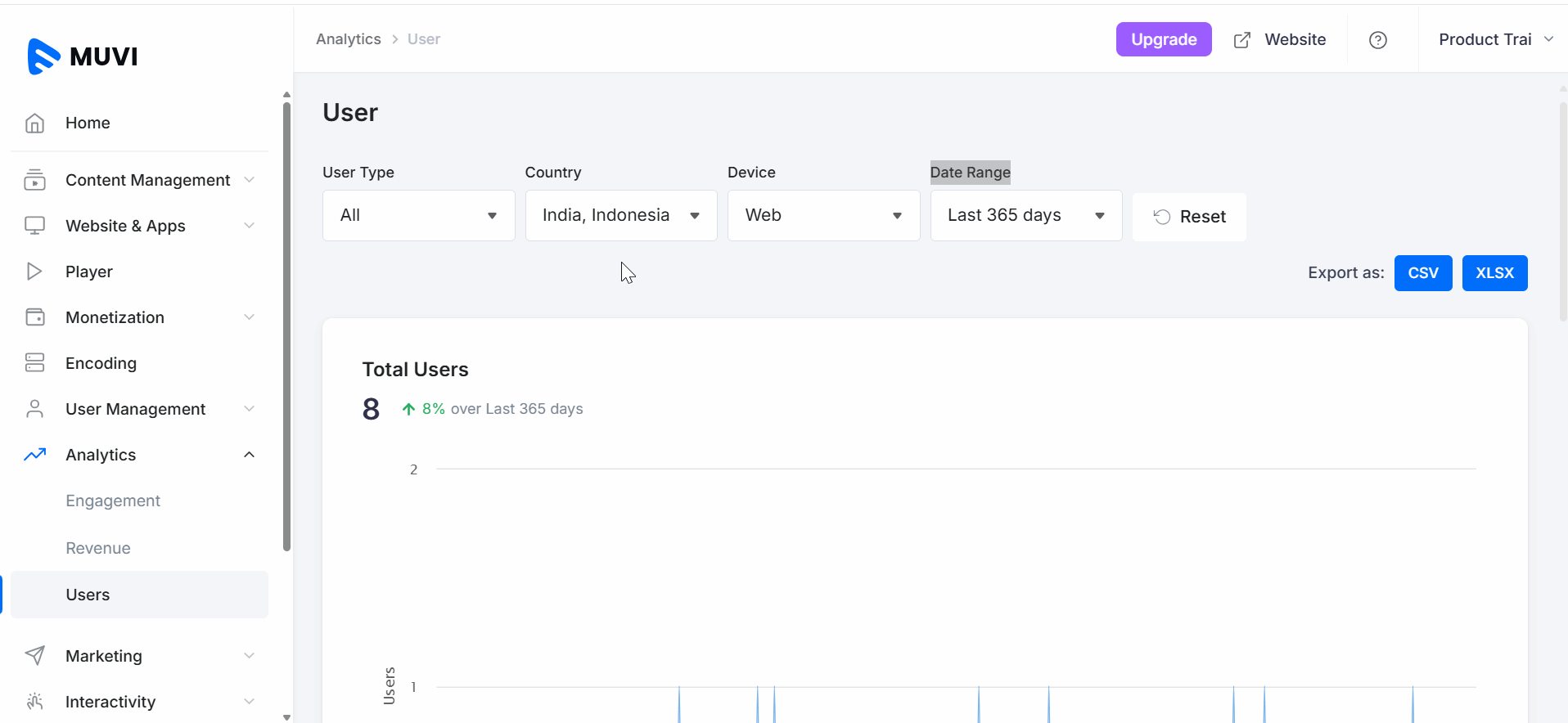Click the Content Management icon
Image resolution: width=1568 pixels, height=723 pixels.
point(34,180)
